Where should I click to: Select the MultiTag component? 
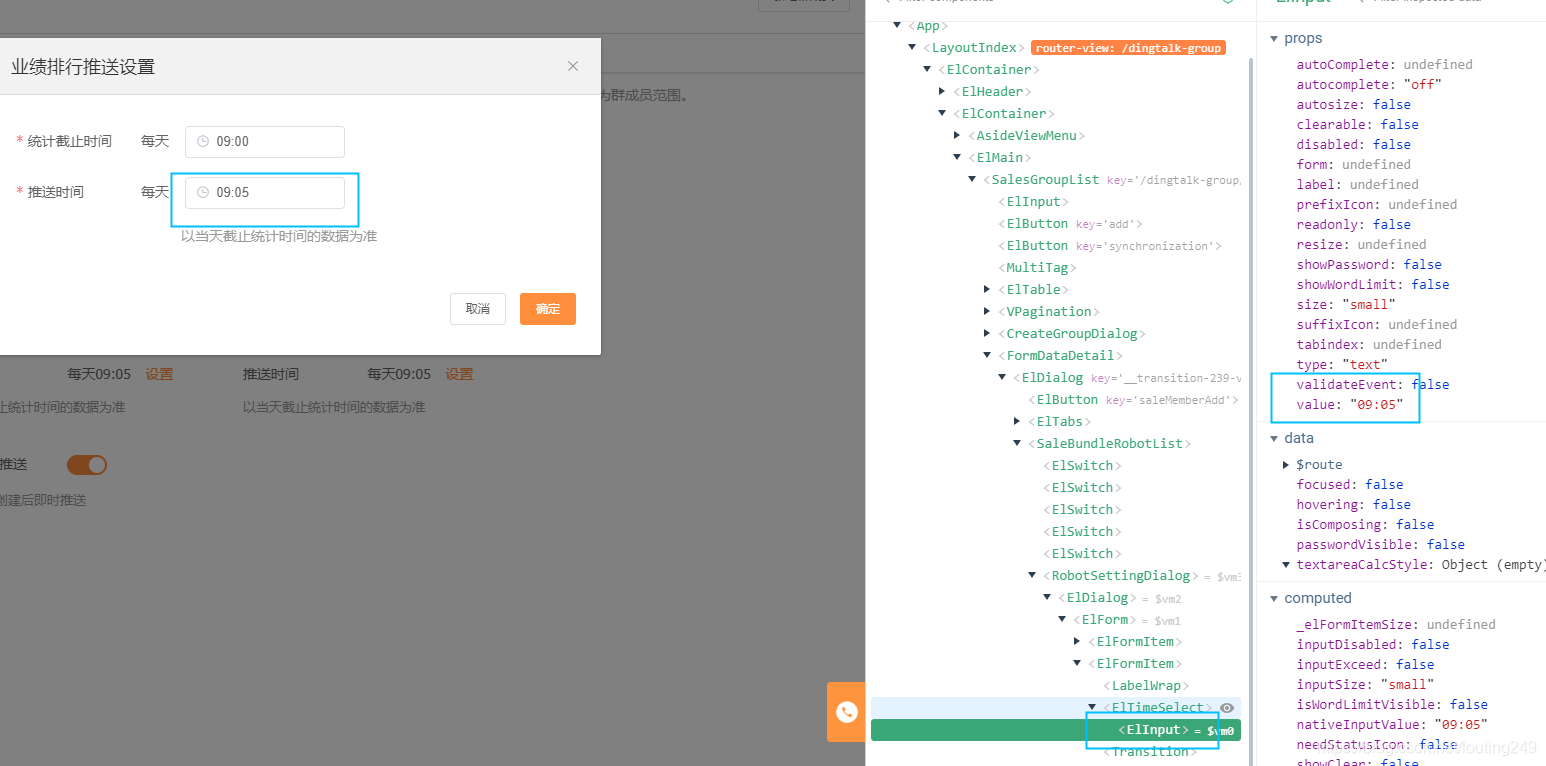(x=1037, y=268)
